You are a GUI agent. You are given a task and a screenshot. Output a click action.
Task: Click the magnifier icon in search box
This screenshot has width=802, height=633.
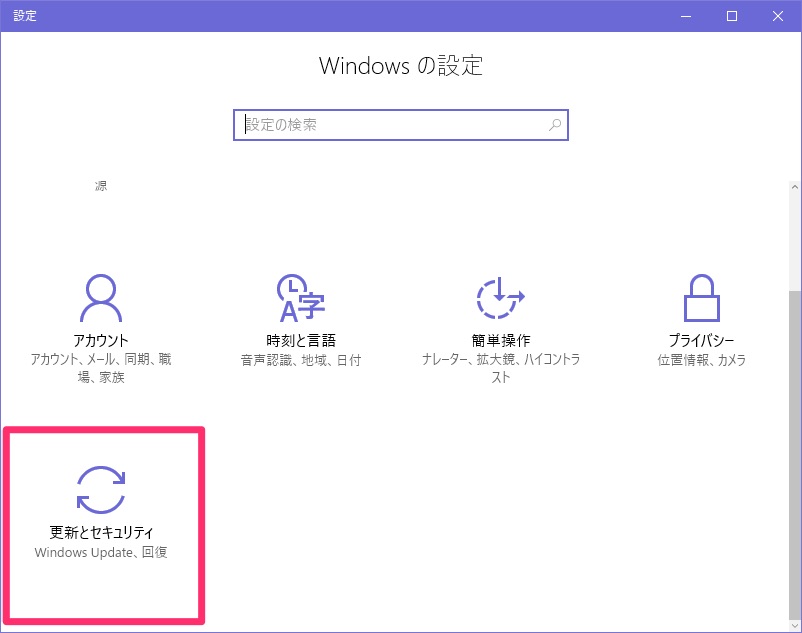[554, 125]
